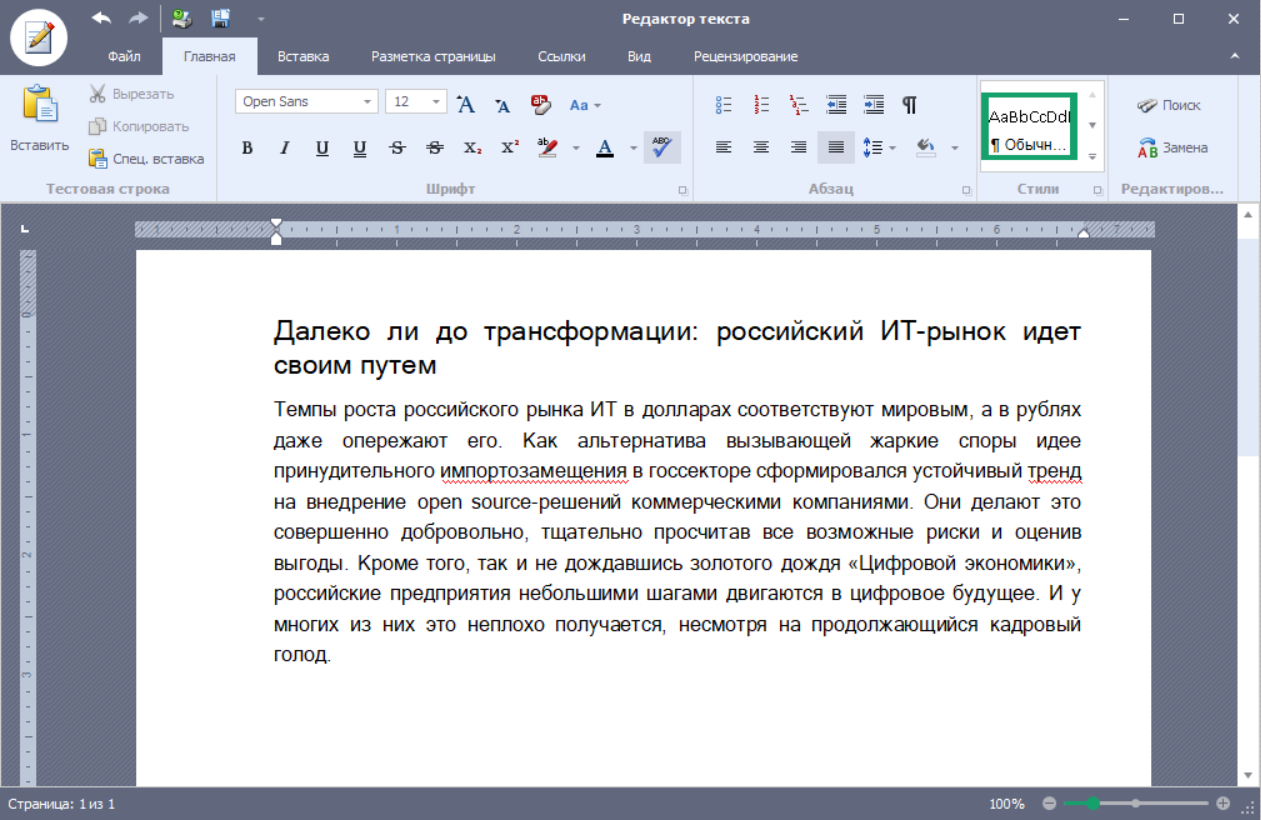1261x820 pixels.
Task: Apply numbered list formatting
Action: point(761,105)
